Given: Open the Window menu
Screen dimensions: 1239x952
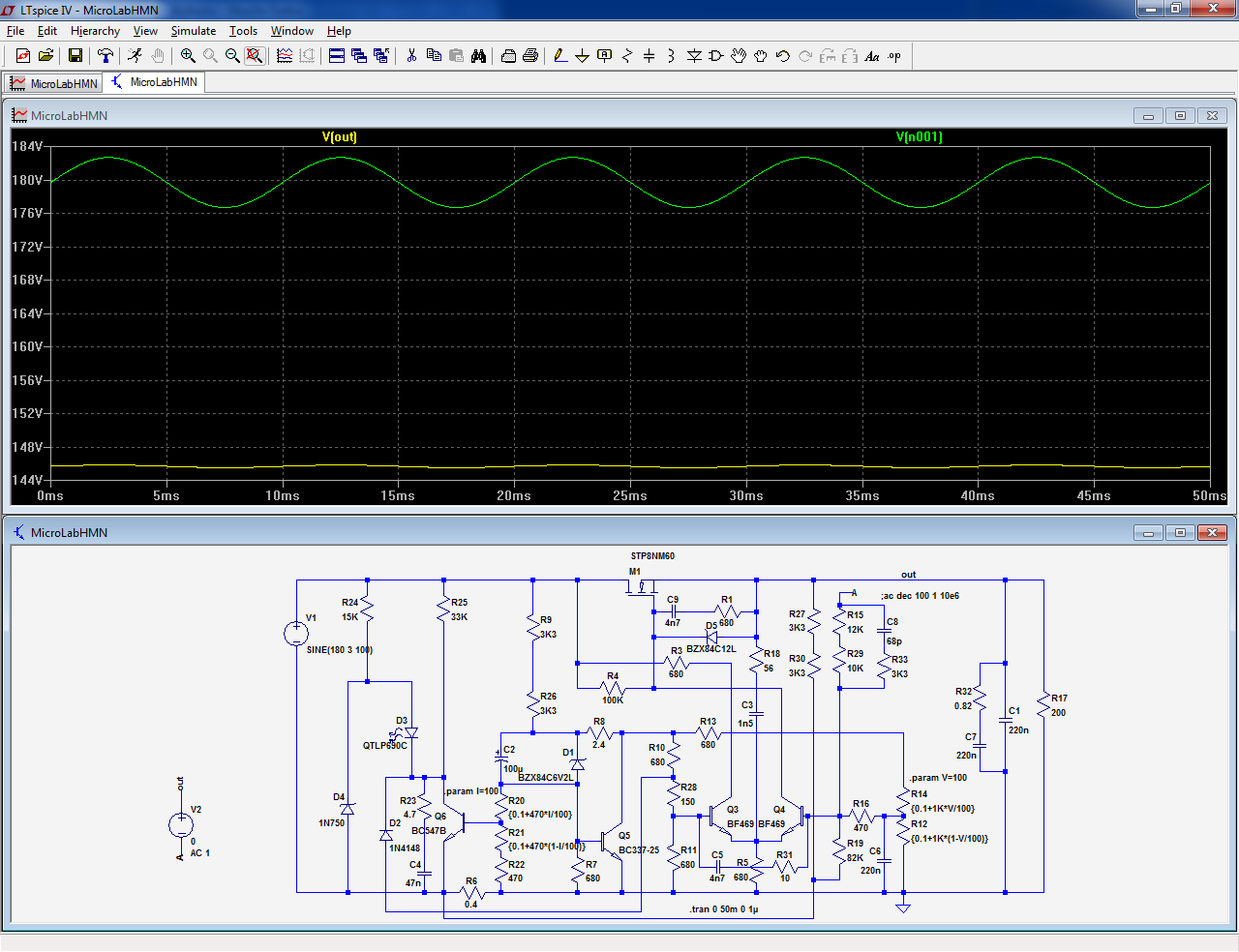Looking at the screenshot, I should tap(292, 31).
